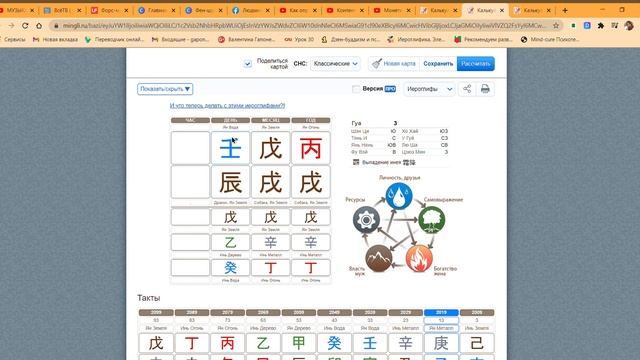Click the 庚 luck pillar glyph
The image size is (640, 360).
coord(441,343)
